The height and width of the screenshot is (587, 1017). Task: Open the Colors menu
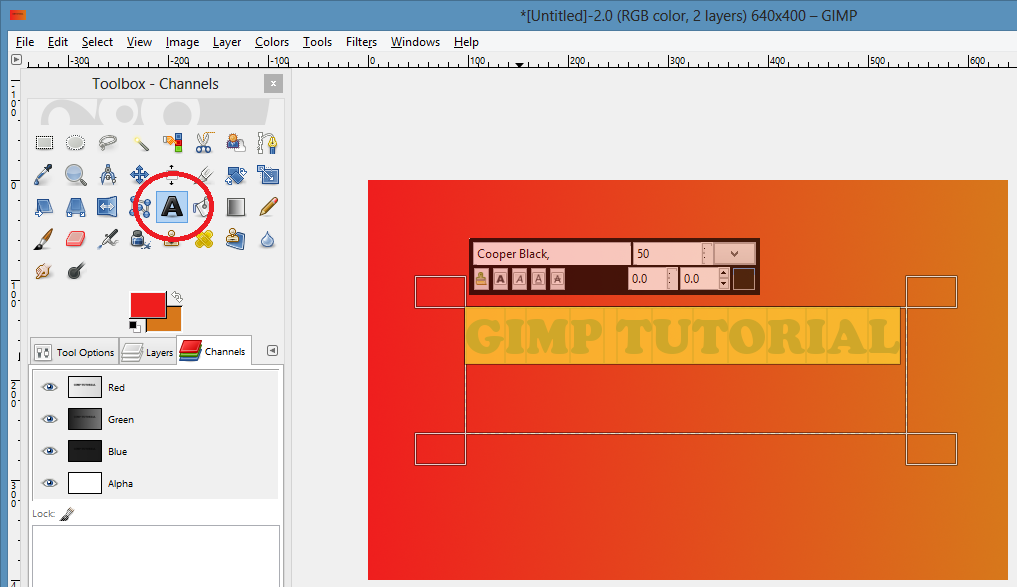[x=272, y=42]
